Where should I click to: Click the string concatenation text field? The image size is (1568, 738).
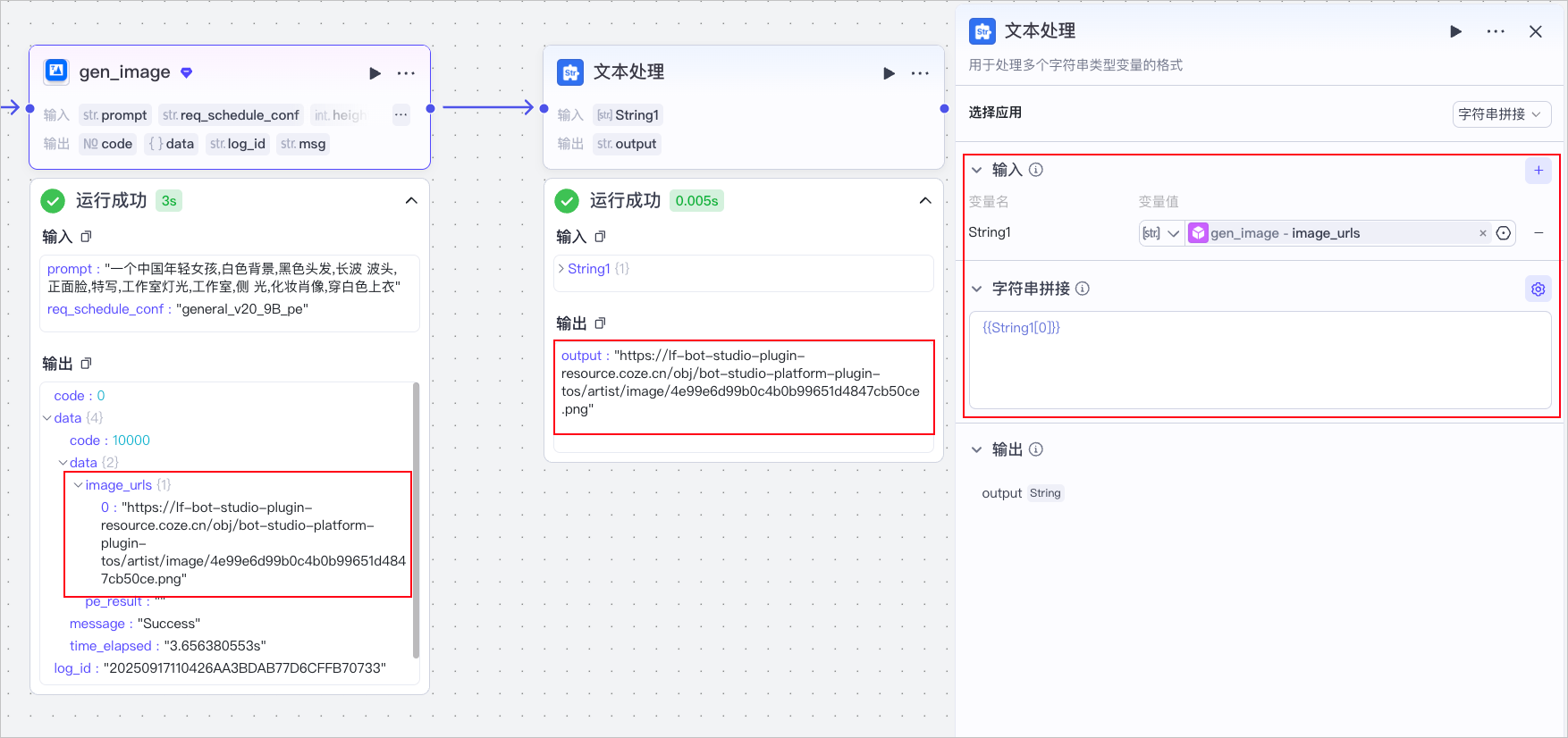coord(1259,360)
